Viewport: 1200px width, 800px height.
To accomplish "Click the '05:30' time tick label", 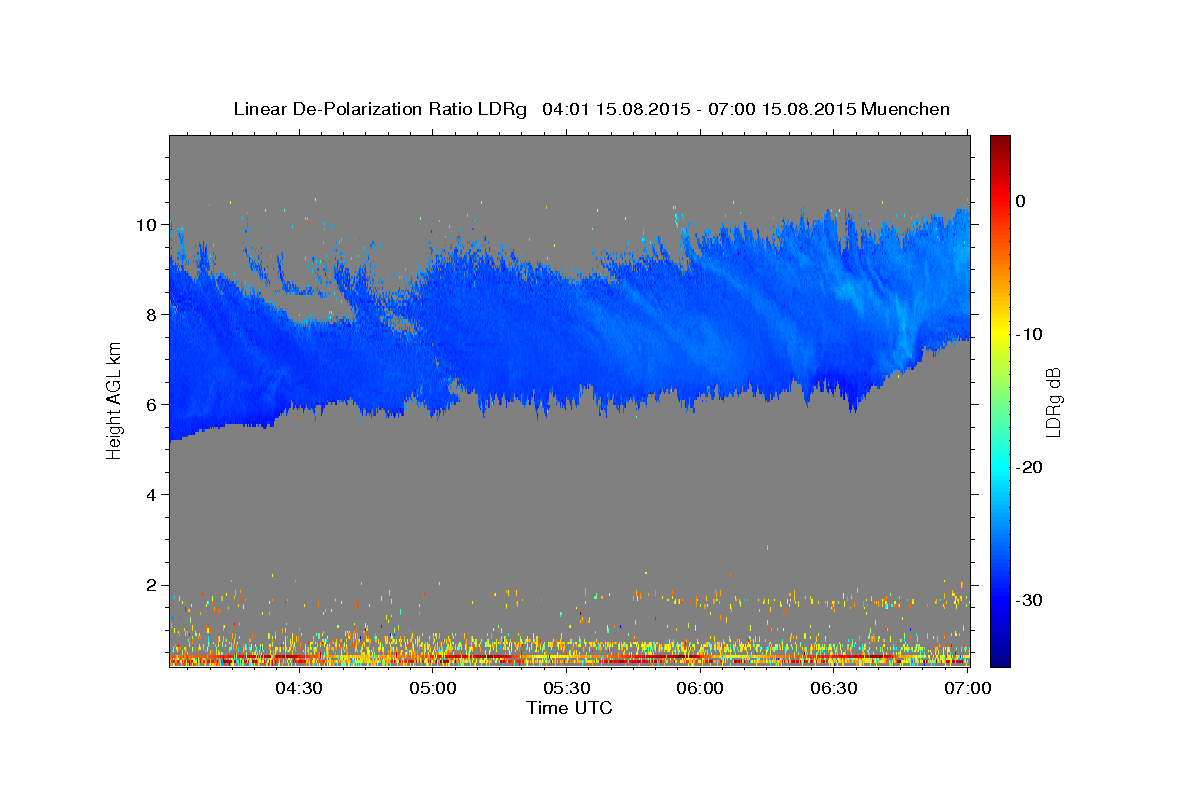I will 566,688.
